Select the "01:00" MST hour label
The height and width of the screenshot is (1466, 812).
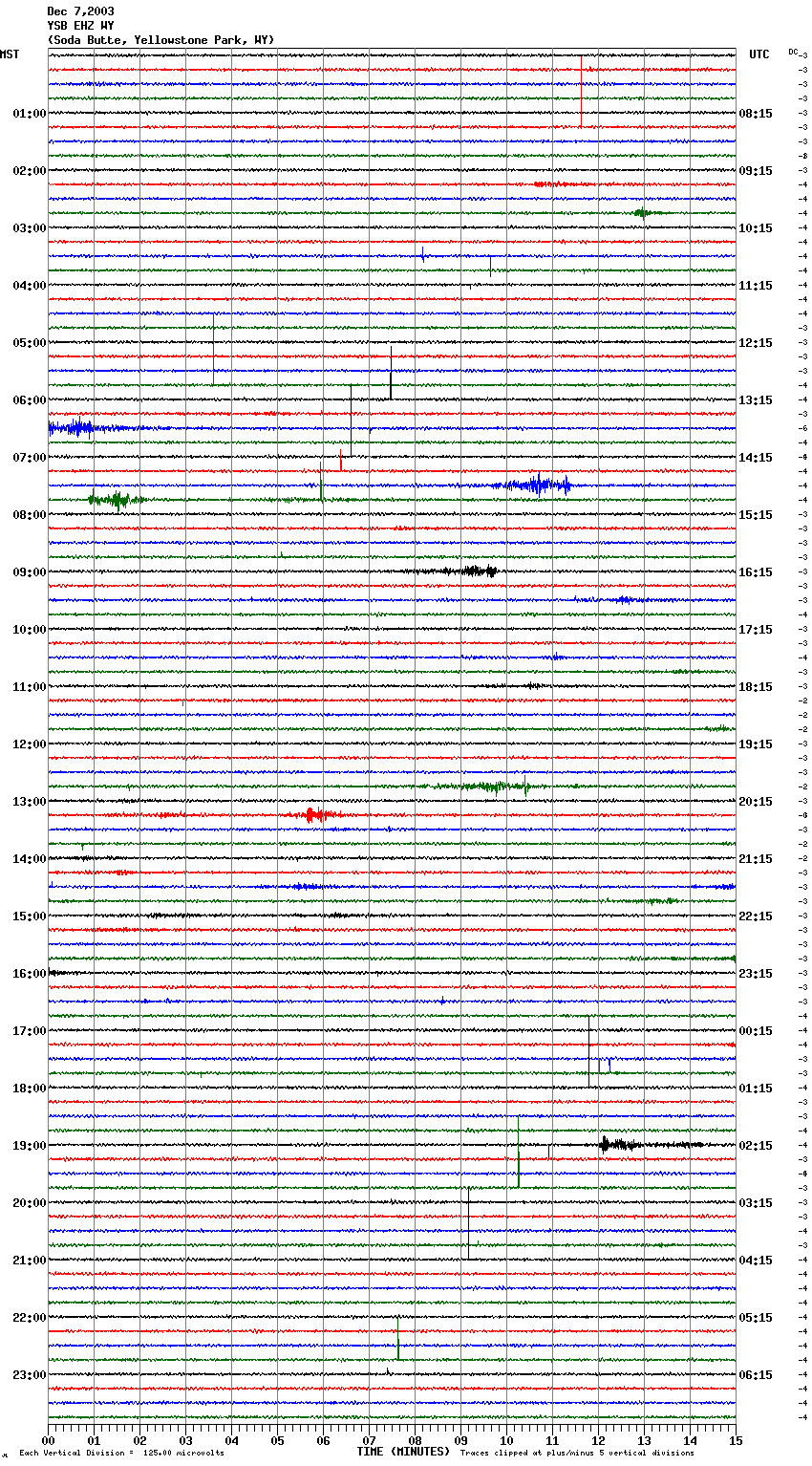(x=30, y=114)
